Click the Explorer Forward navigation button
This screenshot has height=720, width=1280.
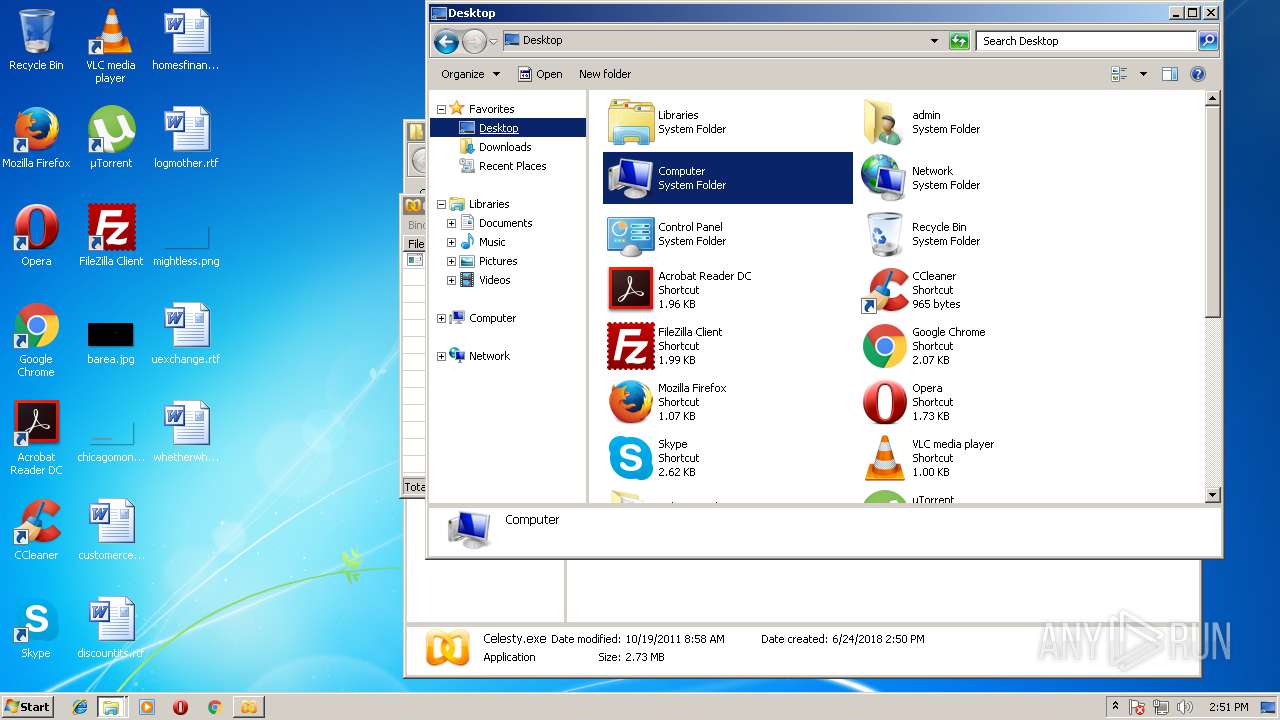(x=474, y=41)
